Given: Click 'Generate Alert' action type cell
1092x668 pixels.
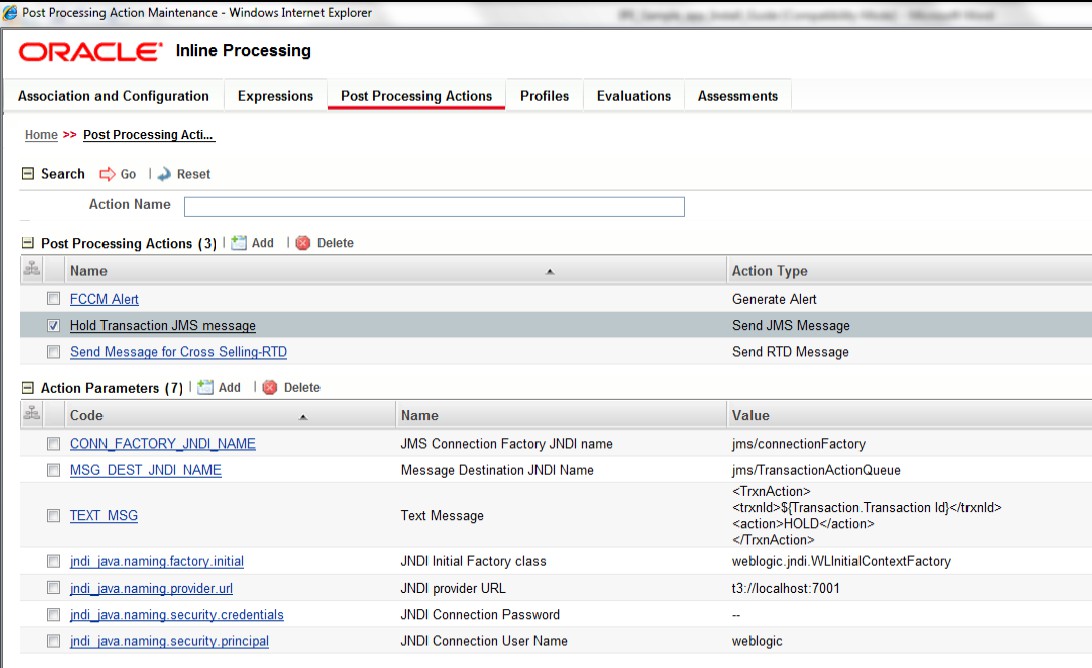Looking at the screenshot, I should (774, 299).
